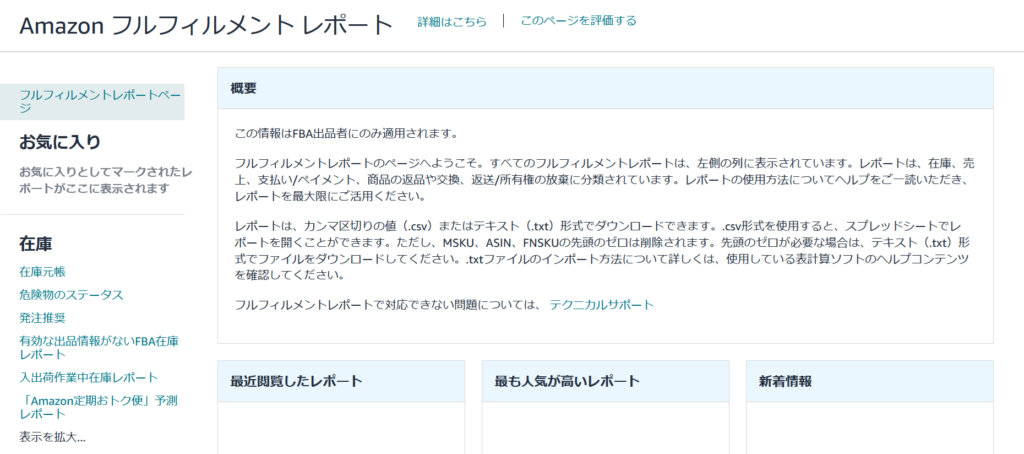Click the テクニカルサポート link
Image resolution: width=1024 pixels, height=454 pixels.
pyautogui.click(x=601, y=304)
